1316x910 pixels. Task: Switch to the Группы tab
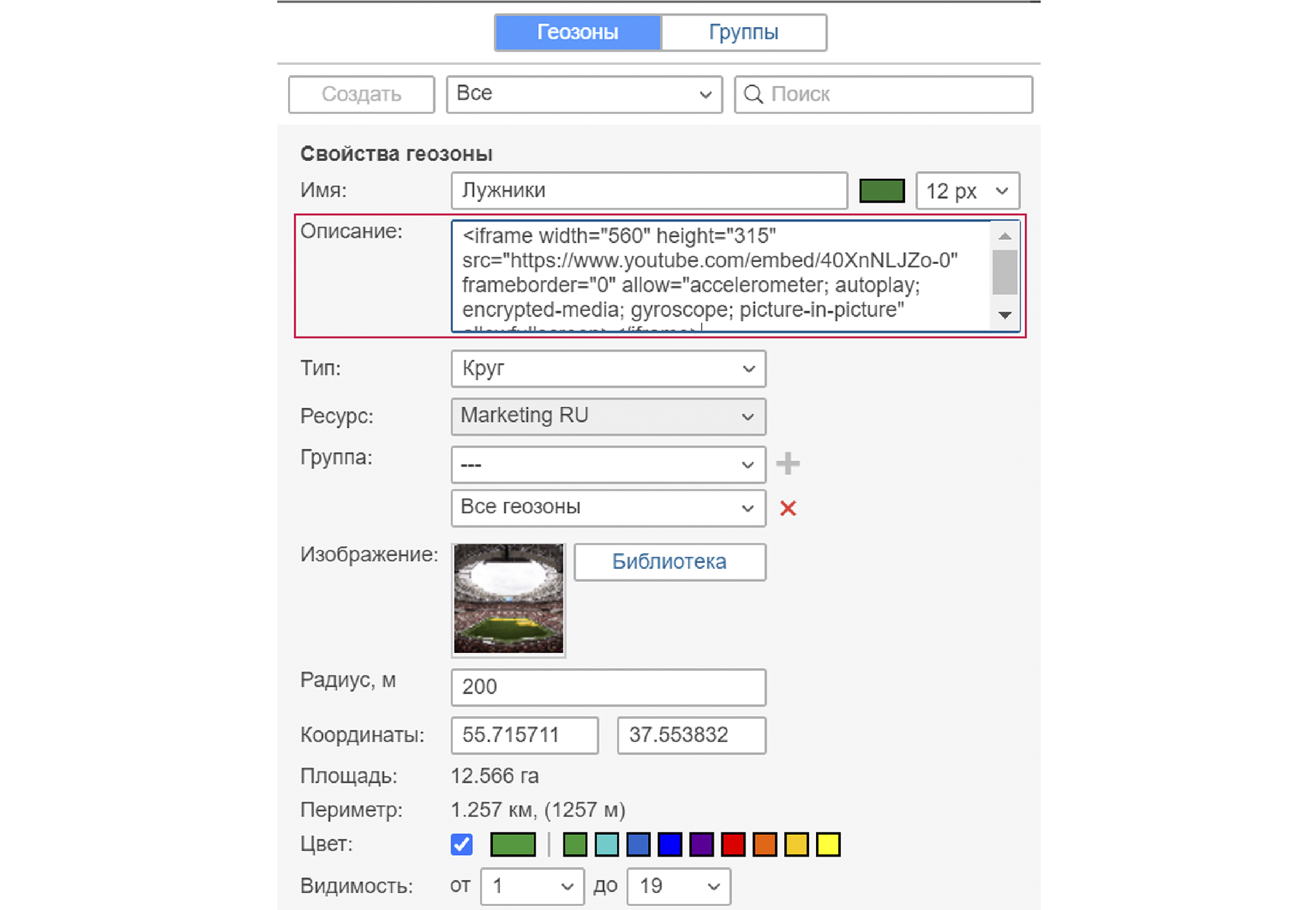pos(742,32)
